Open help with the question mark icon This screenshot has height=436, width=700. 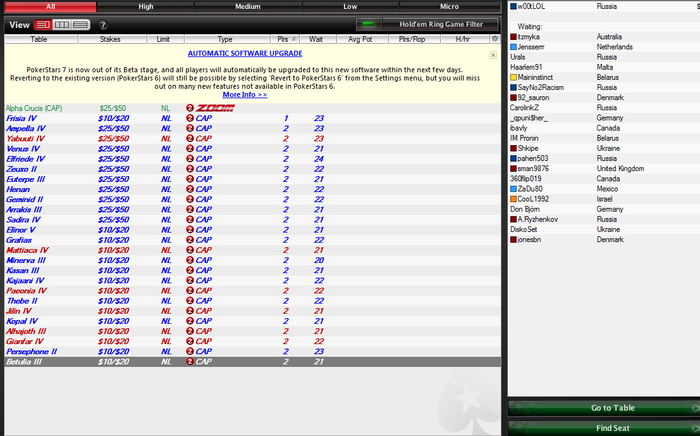[x=103, y=25]
